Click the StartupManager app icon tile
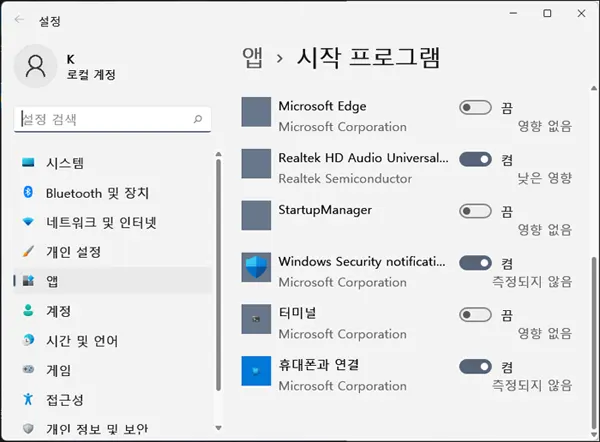The image size is (600, 442). (x=256, y=215)
